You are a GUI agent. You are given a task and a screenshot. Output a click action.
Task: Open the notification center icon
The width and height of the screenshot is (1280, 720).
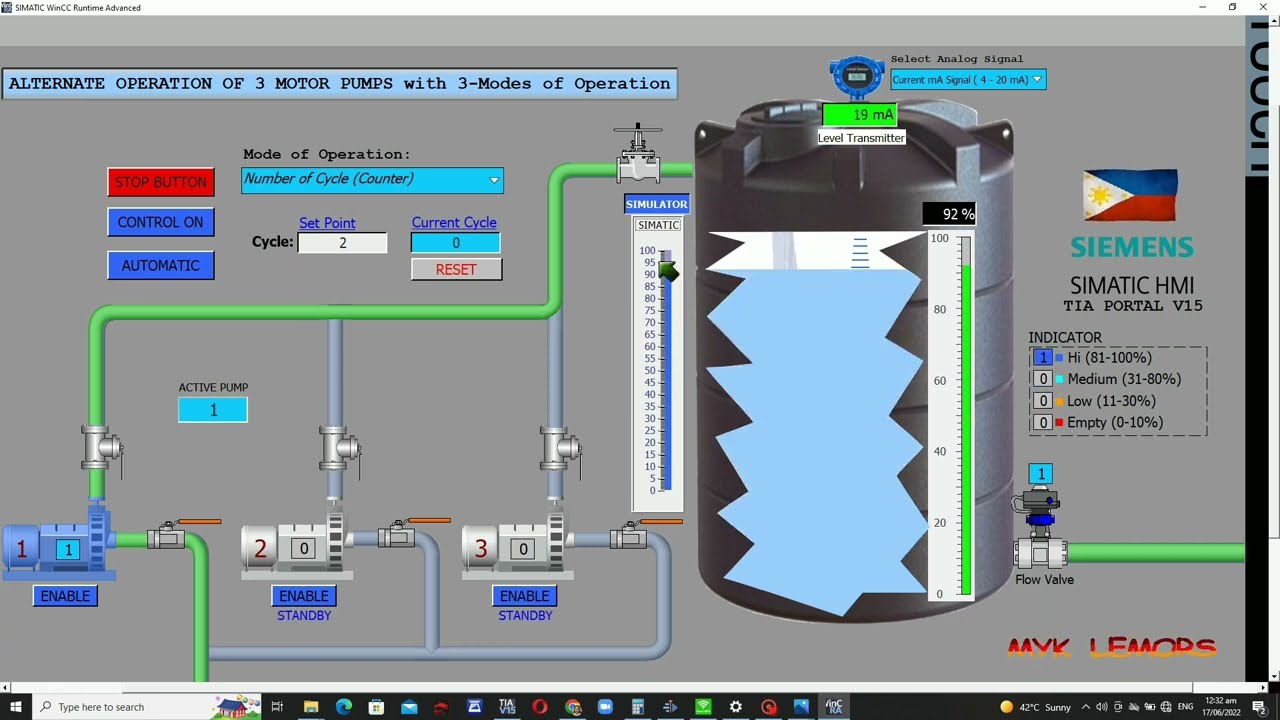point(1259,707)
